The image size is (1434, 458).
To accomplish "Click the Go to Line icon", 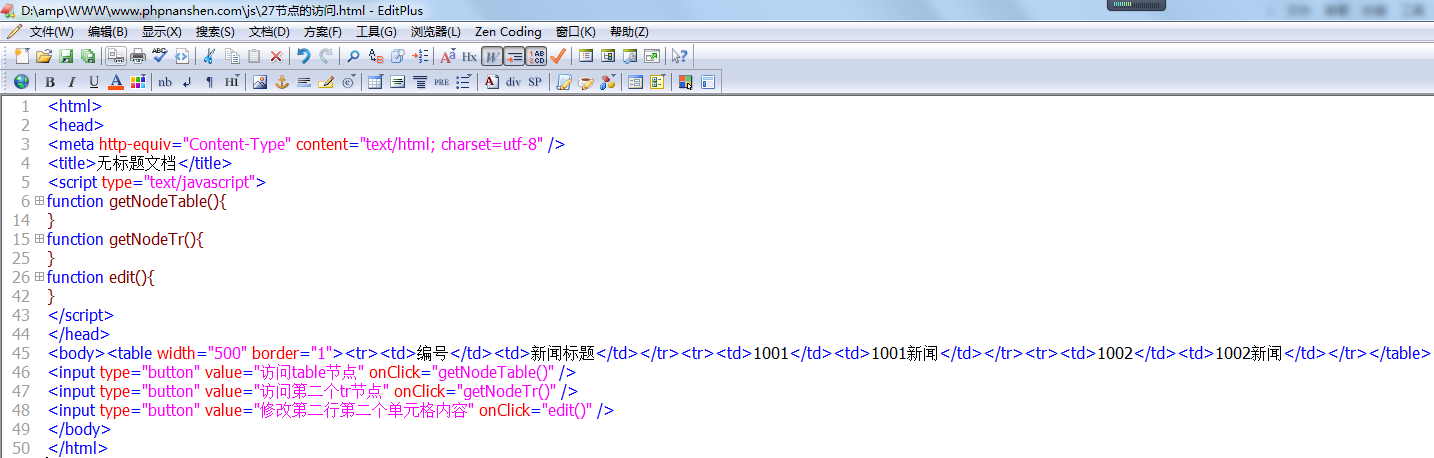I will (421, 56).
